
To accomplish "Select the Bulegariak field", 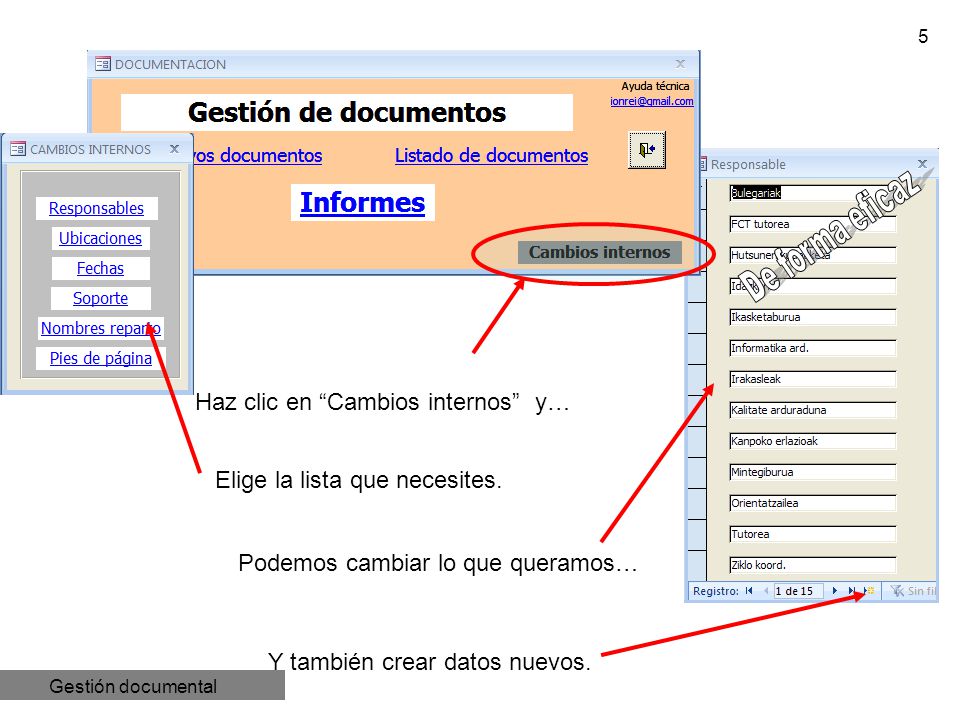I will 813,193.
